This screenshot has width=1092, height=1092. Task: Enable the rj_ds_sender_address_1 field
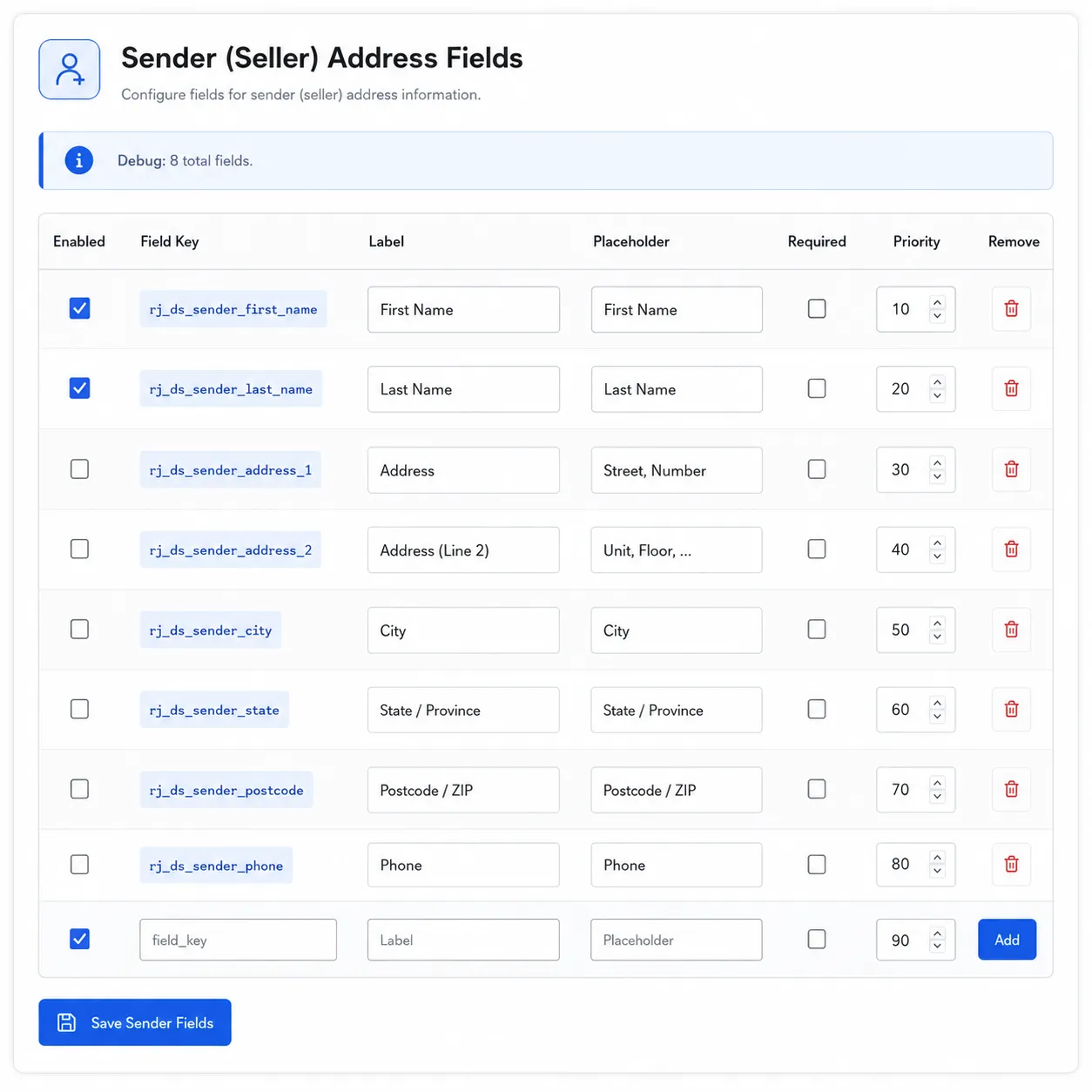[x=79, y=469]
